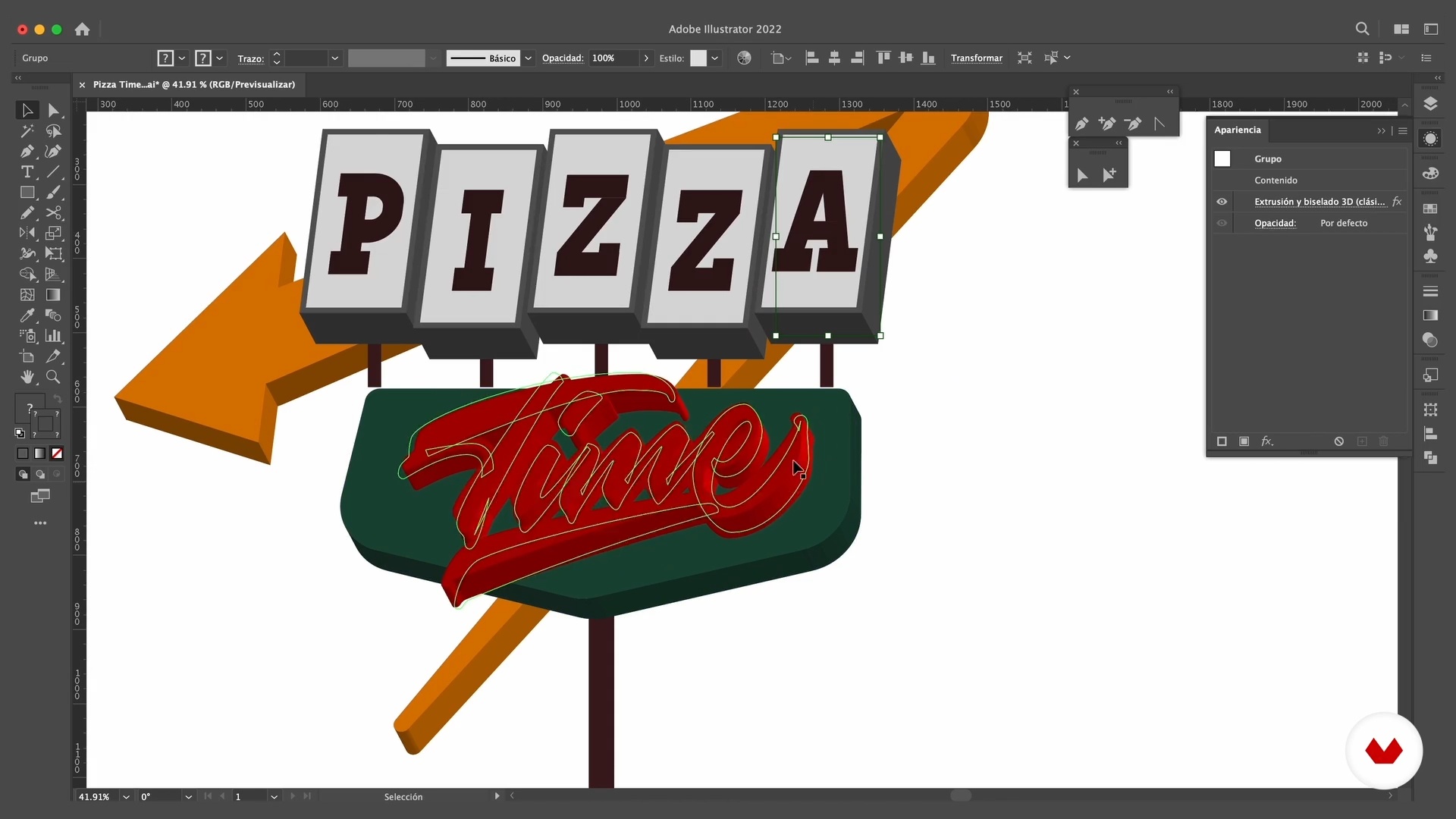Select the Scale tool

coord(53,234)
